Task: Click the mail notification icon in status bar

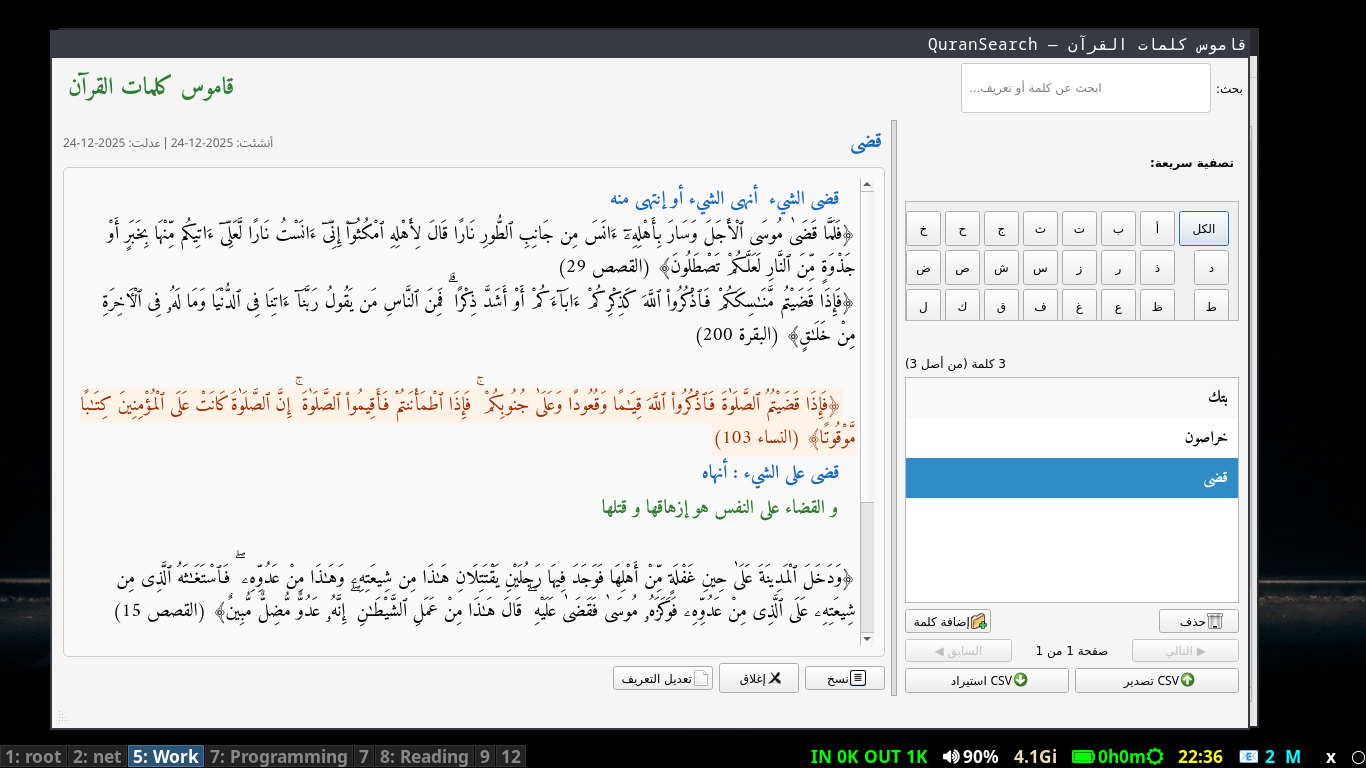Action: (1248, 756)
